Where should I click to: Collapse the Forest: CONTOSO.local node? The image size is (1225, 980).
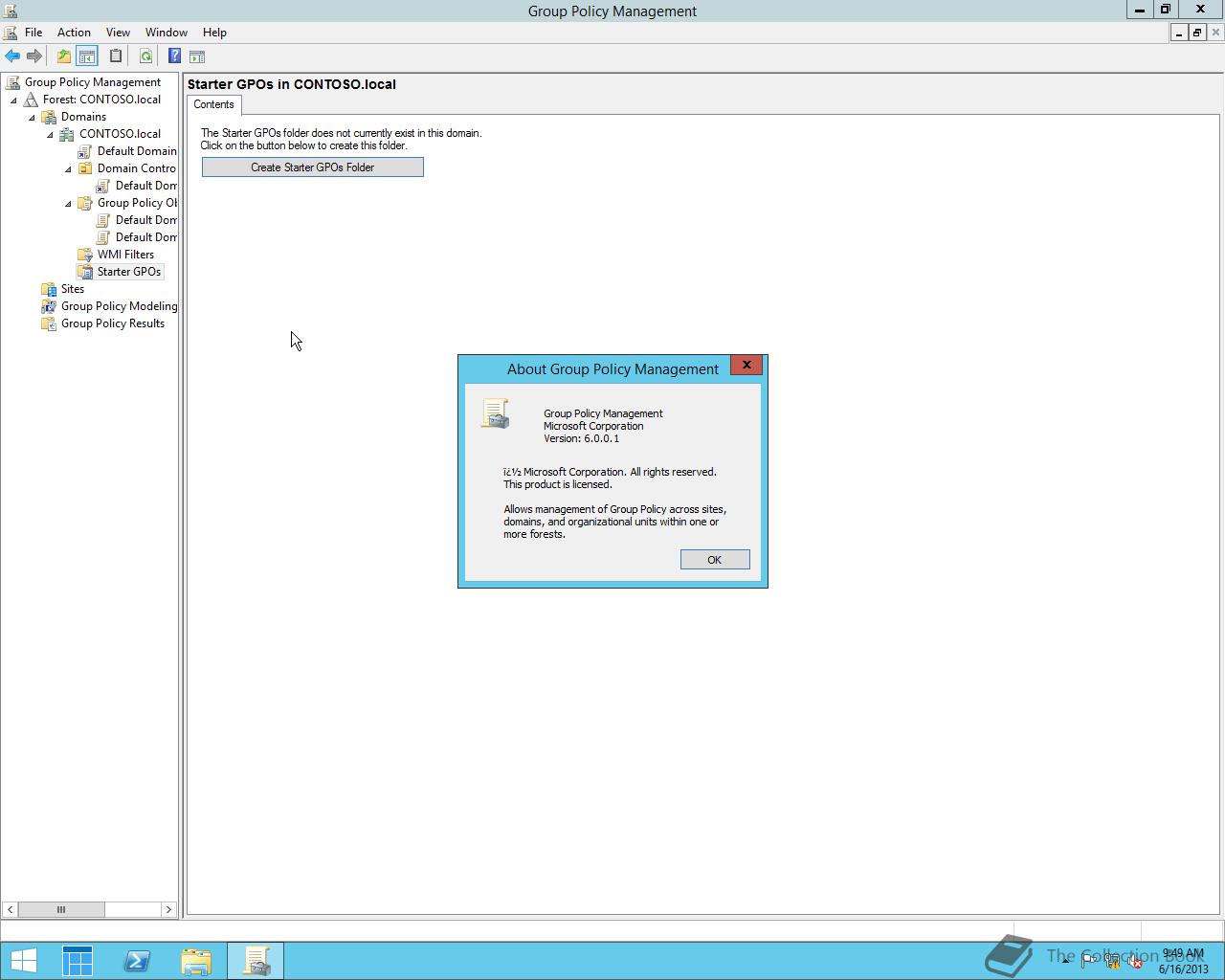coord(14,100)
